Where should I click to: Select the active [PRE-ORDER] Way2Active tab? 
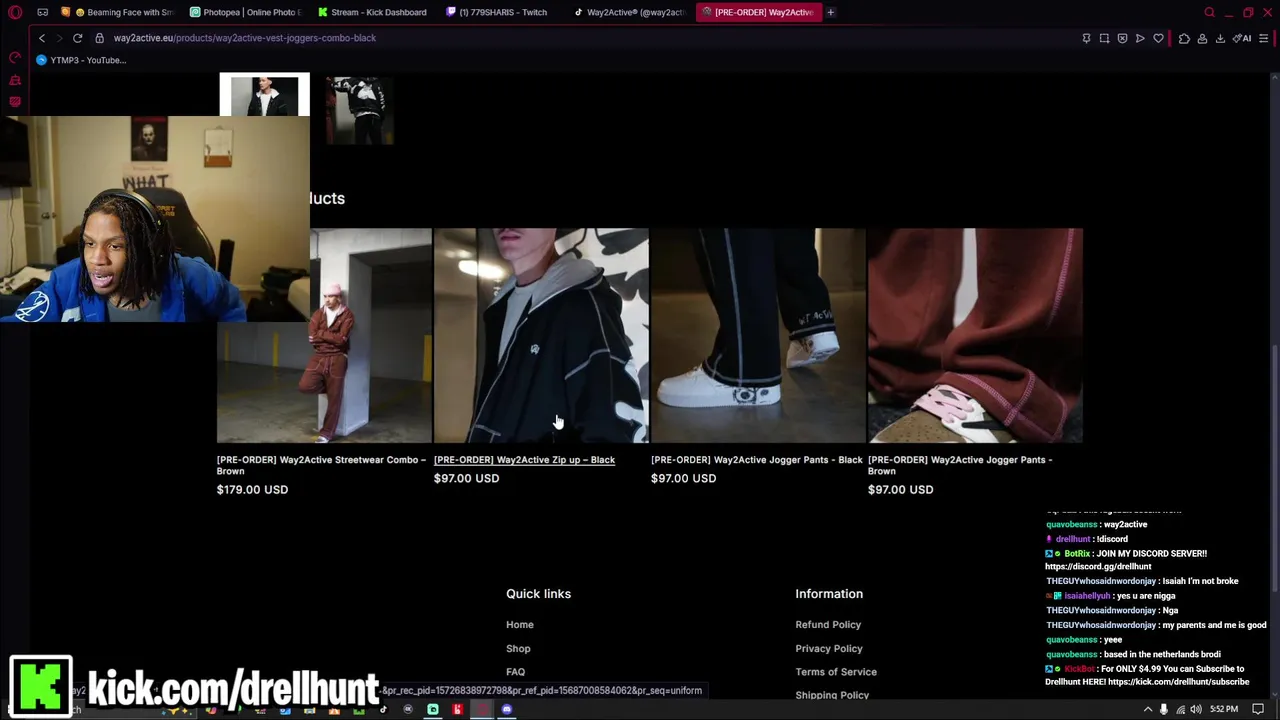pyautogui.click(x=757, y=12)
